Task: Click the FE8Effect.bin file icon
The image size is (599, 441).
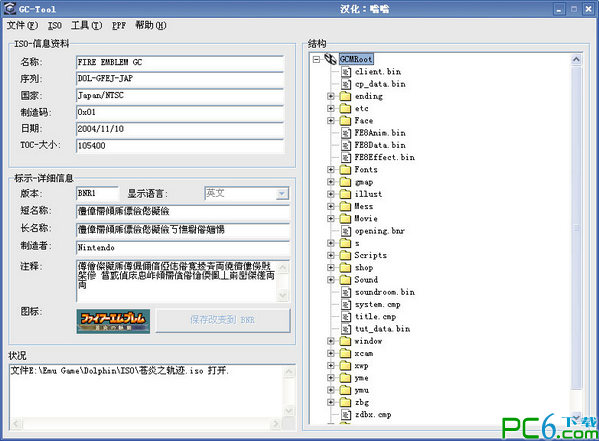Action: (x=346, y=157)
